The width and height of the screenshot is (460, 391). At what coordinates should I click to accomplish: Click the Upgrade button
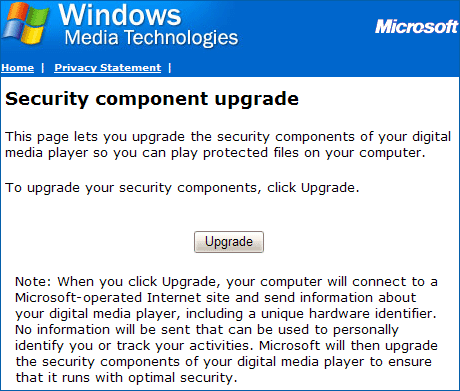[229, 242]
